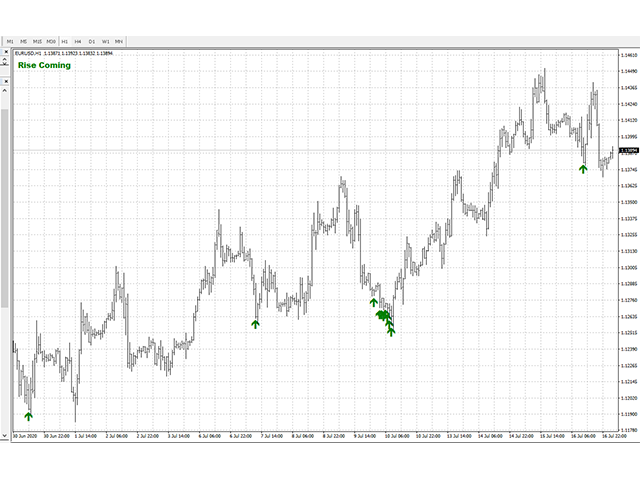Switch chart to M5 timeframe
Image resolution: width=640 pixels, height=480 pixels.
pyautogui.click(x=24, y=41)
